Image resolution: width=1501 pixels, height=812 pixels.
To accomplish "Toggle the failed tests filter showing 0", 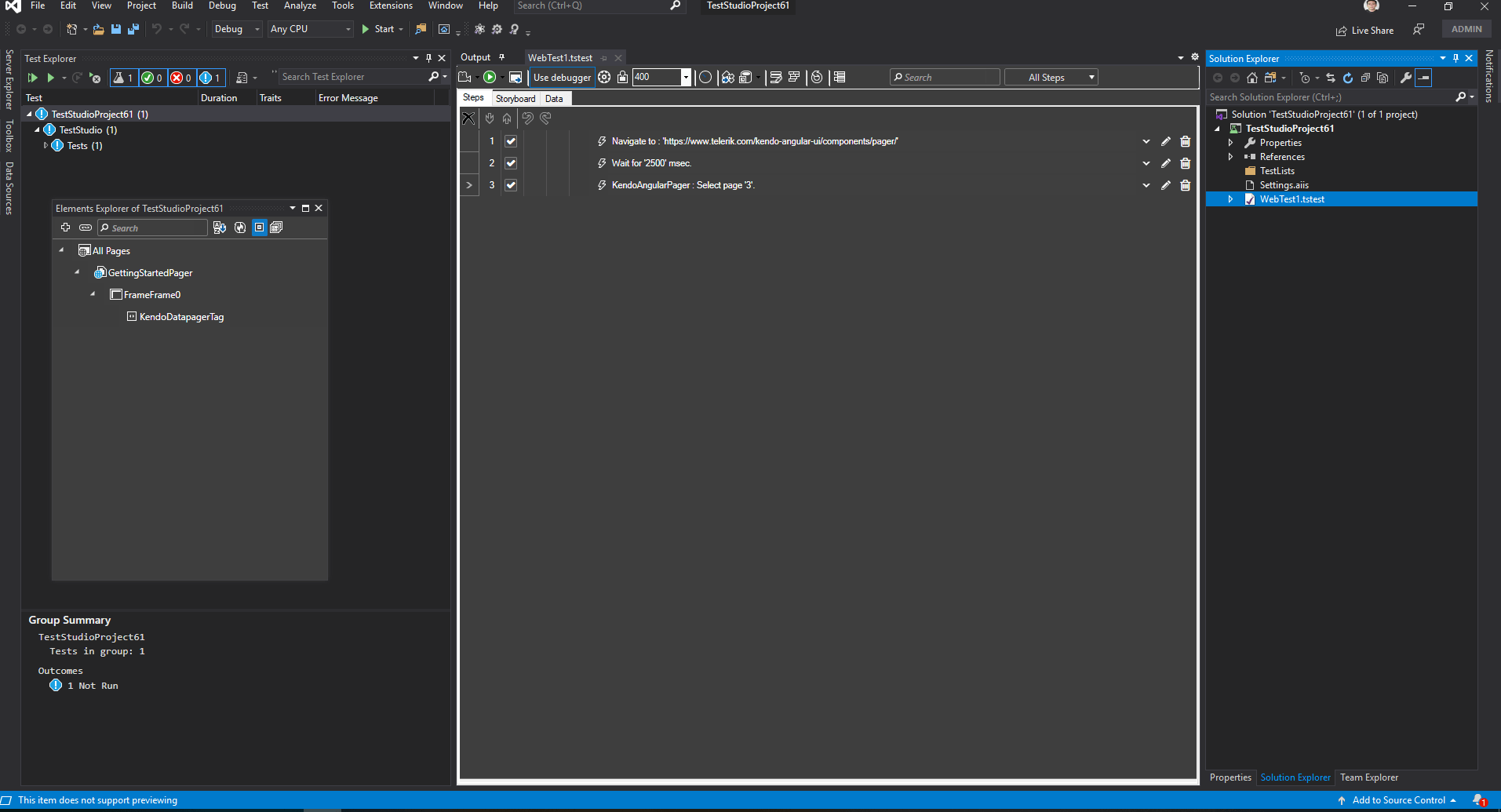I will click(181, 78).
